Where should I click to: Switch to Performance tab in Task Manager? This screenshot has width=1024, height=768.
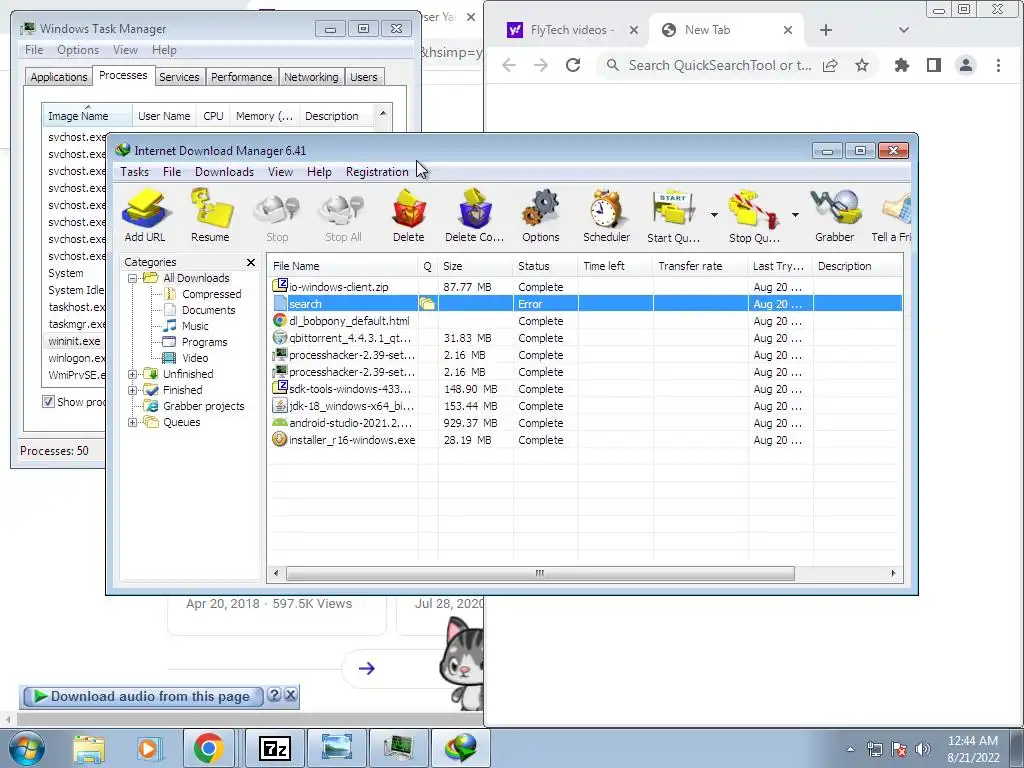click(242, 77)
